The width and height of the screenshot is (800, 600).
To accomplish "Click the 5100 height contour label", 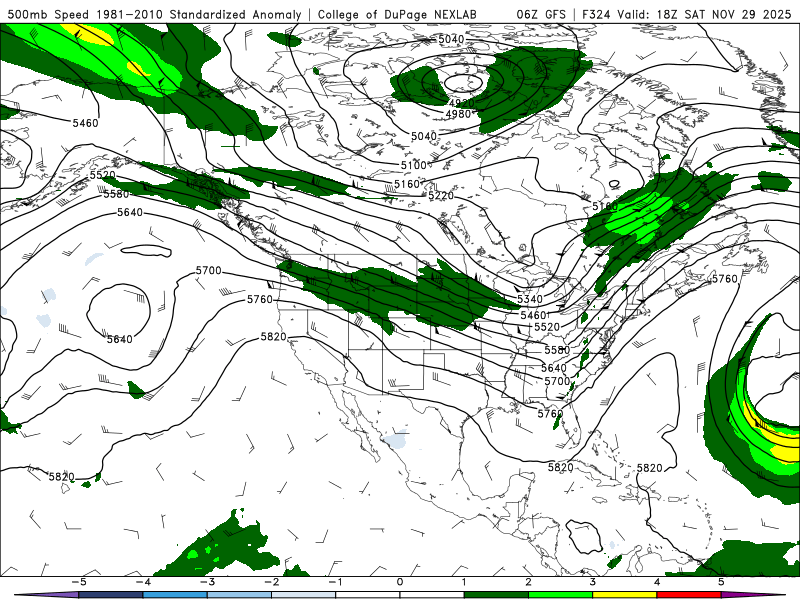I will tap(413, 165).
